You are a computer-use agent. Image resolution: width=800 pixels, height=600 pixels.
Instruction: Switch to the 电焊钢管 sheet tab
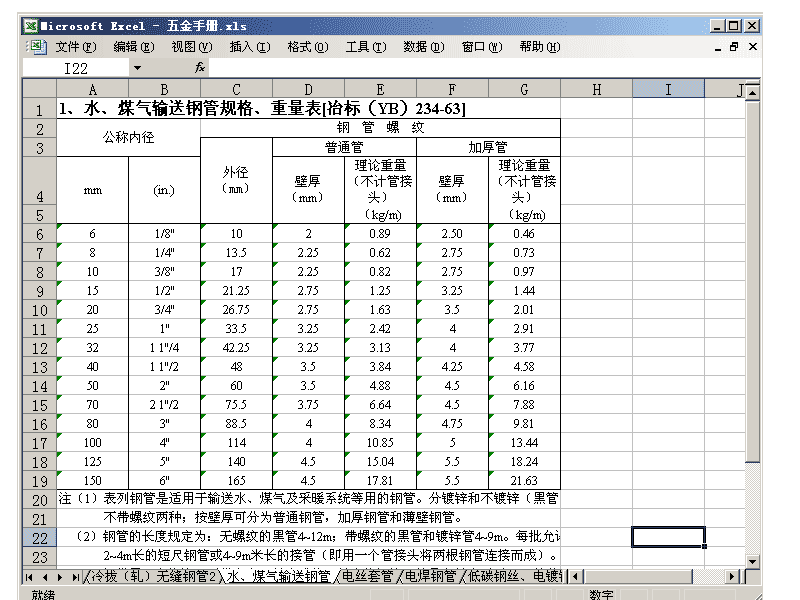point(431,576)
